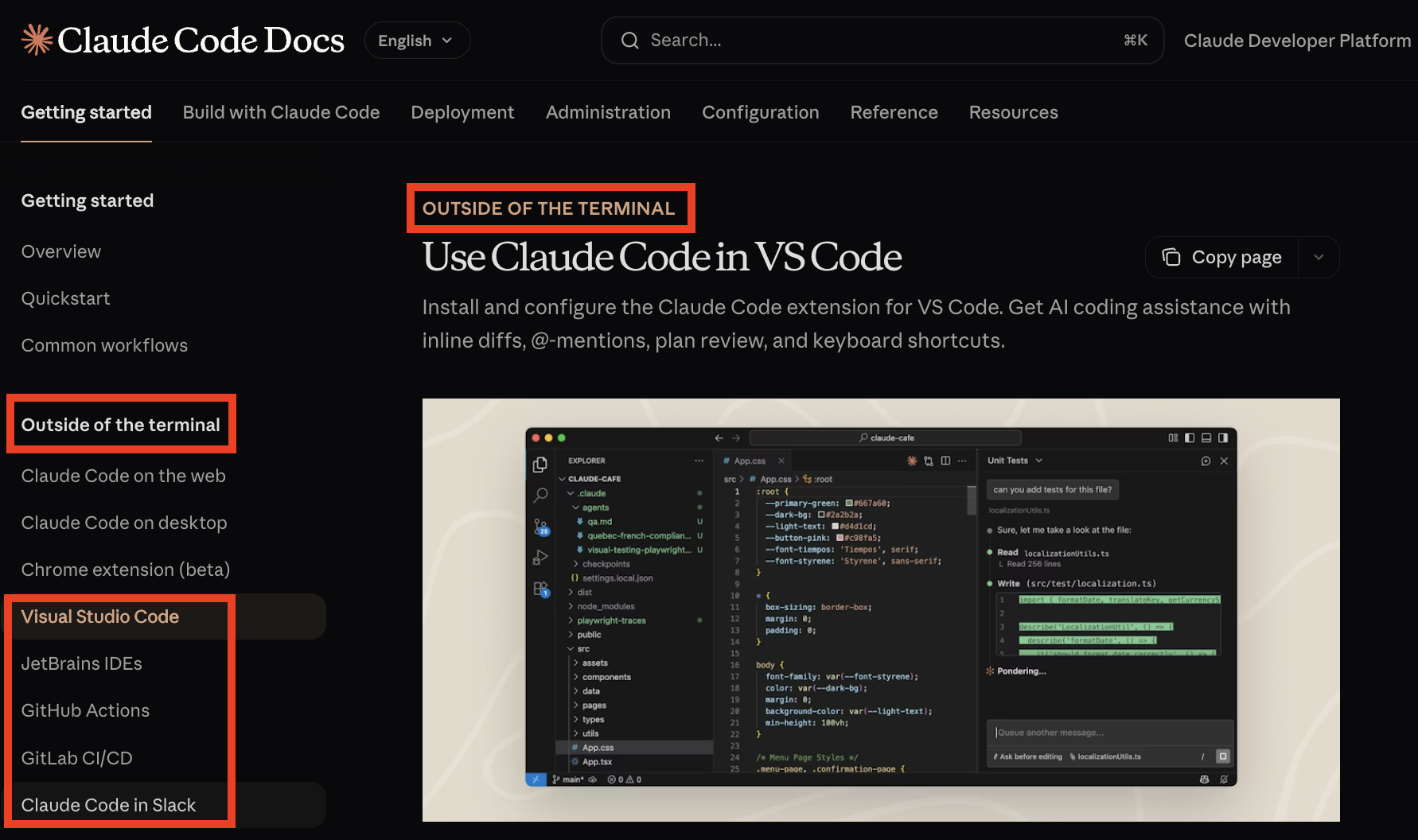This screenshot has height=840, width=1418.
Task: Click the forward arrow in VS Code title bar
Action: [x=736, y=437]
